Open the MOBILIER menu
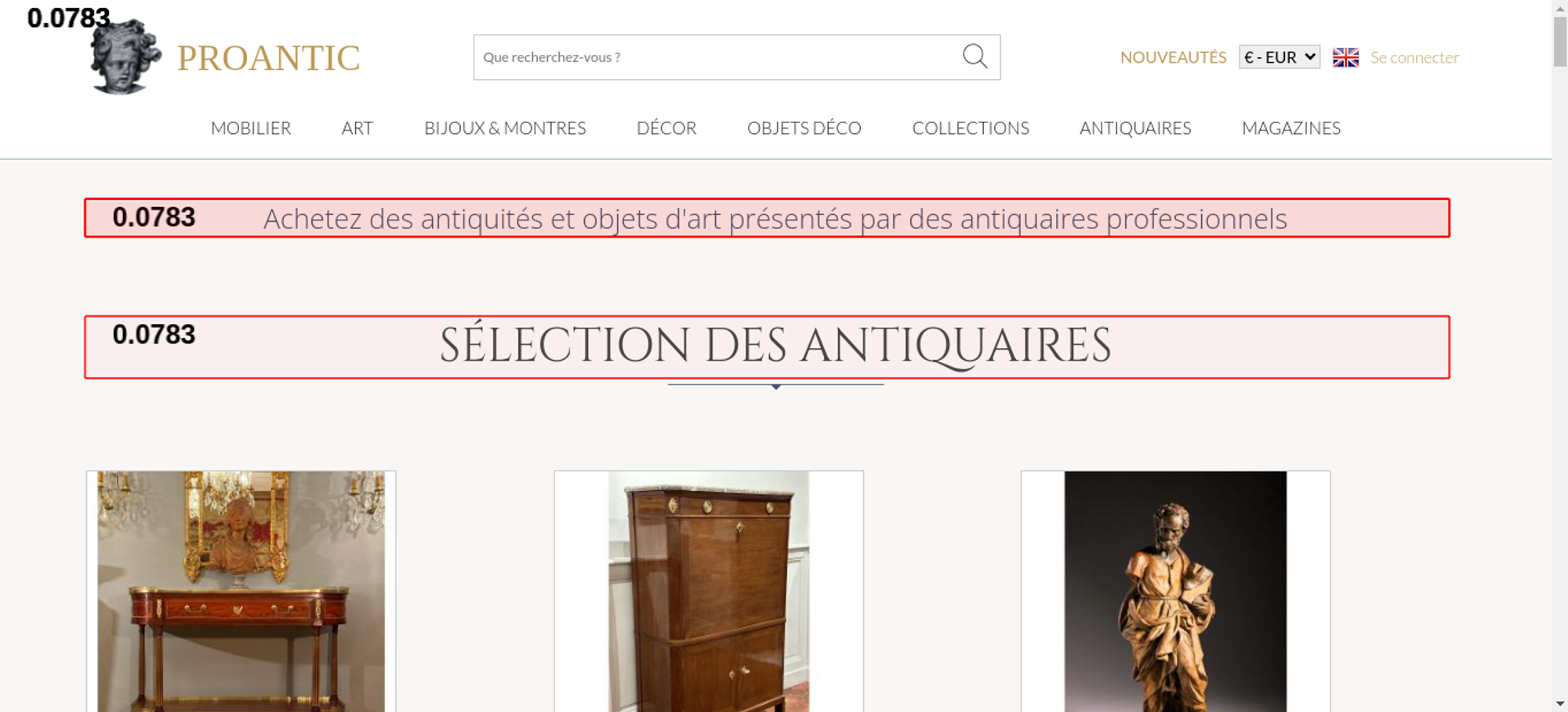Image resolution: width=1568 pixels, height=712 pixels. pos(251,128)
